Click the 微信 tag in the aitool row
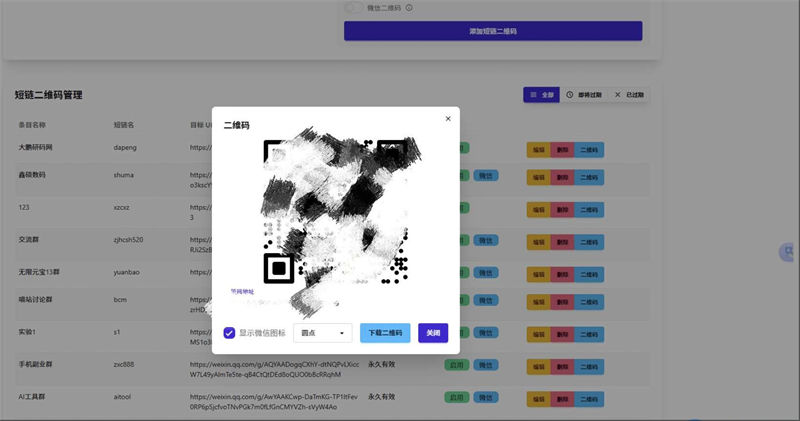Image resolution: width=800 pixels, height=421 pixels. (x=486, y=397)
